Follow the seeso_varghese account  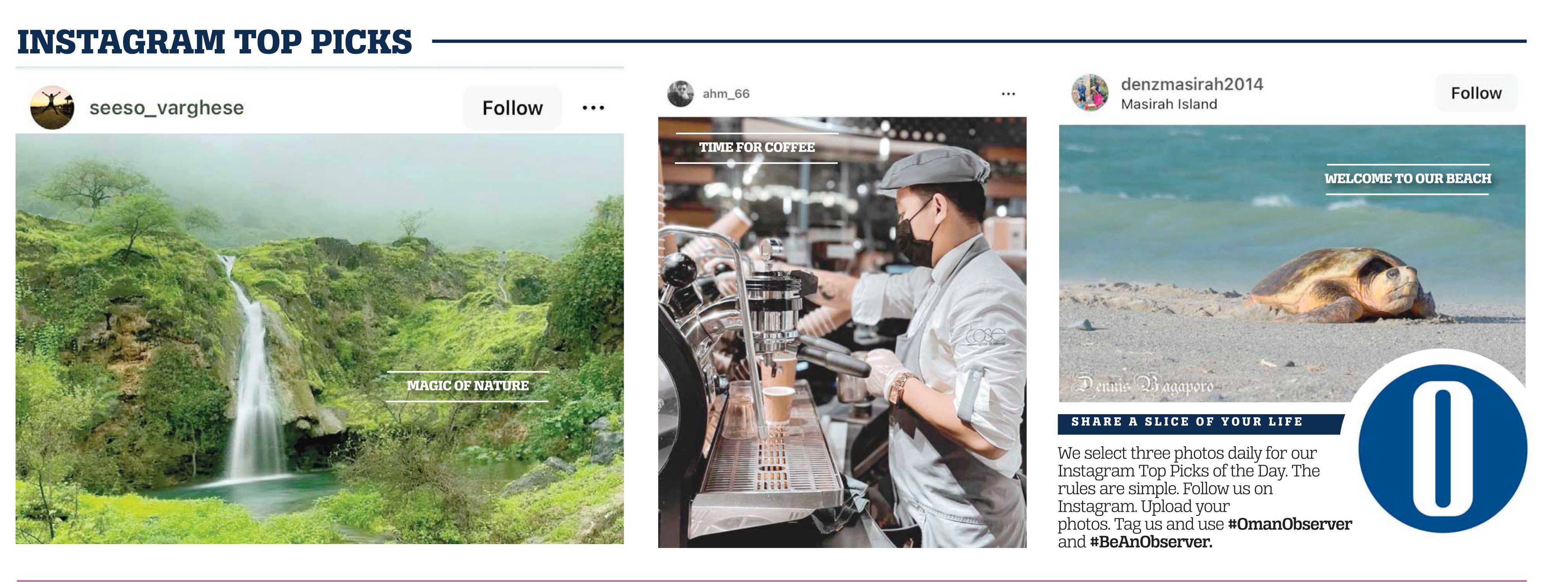point(512,108)
